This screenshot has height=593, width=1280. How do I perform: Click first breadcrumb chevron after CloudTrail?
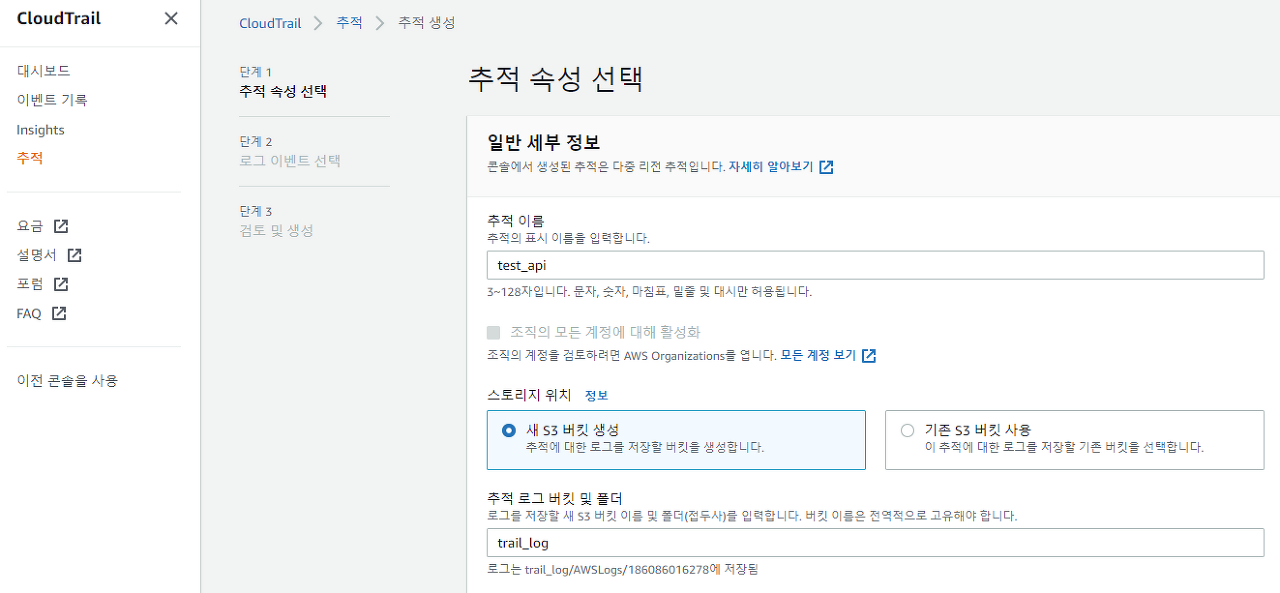click(x=319, y=23)
